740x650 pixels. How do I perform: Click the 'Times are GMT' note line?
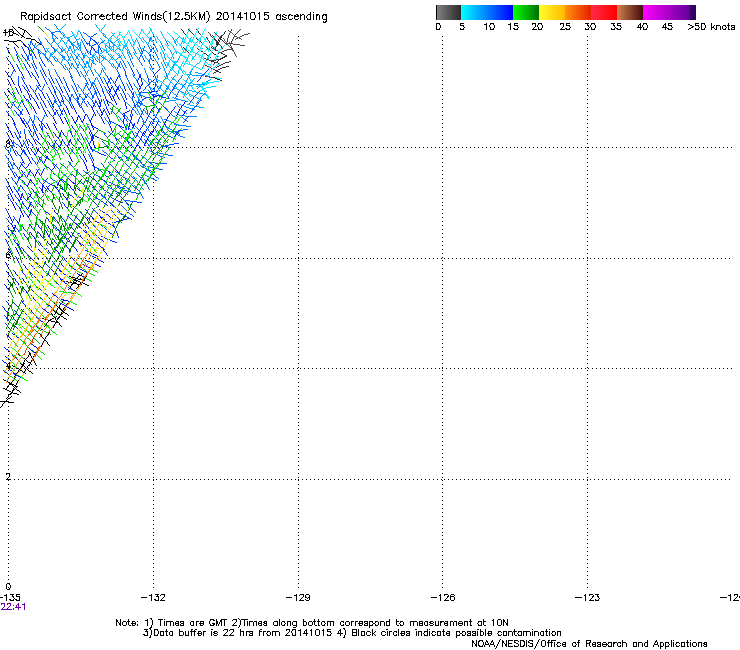pyautogui.click(x=312, y=623)
